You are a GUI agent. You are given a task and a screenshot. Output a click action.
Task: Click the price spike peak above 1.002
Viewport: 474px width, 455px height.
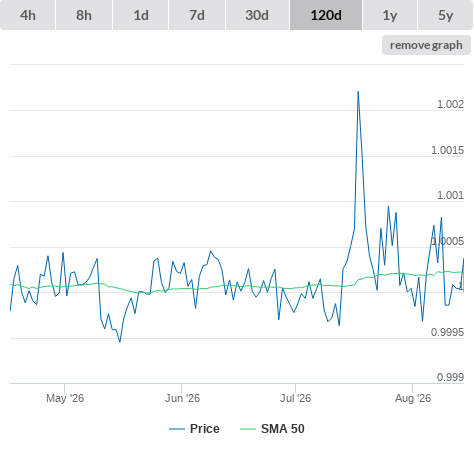coord(358,92)
